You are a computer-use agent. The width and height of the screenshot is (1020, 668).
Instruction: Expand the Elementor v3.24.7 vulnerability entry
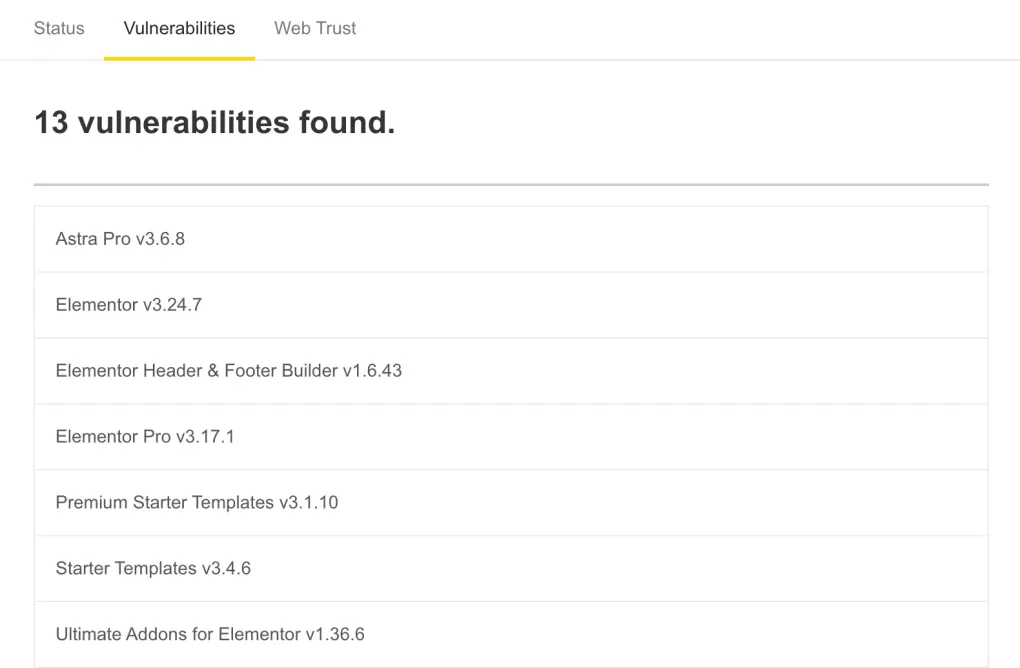(x=510, y=305)
